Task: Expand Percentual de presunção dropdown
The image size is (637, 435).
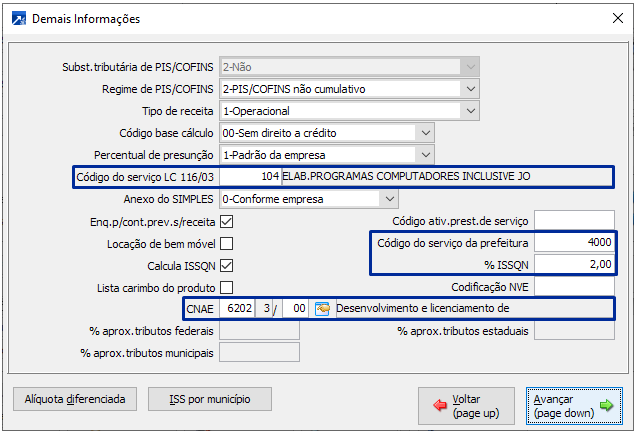Action: pos(425,155)
